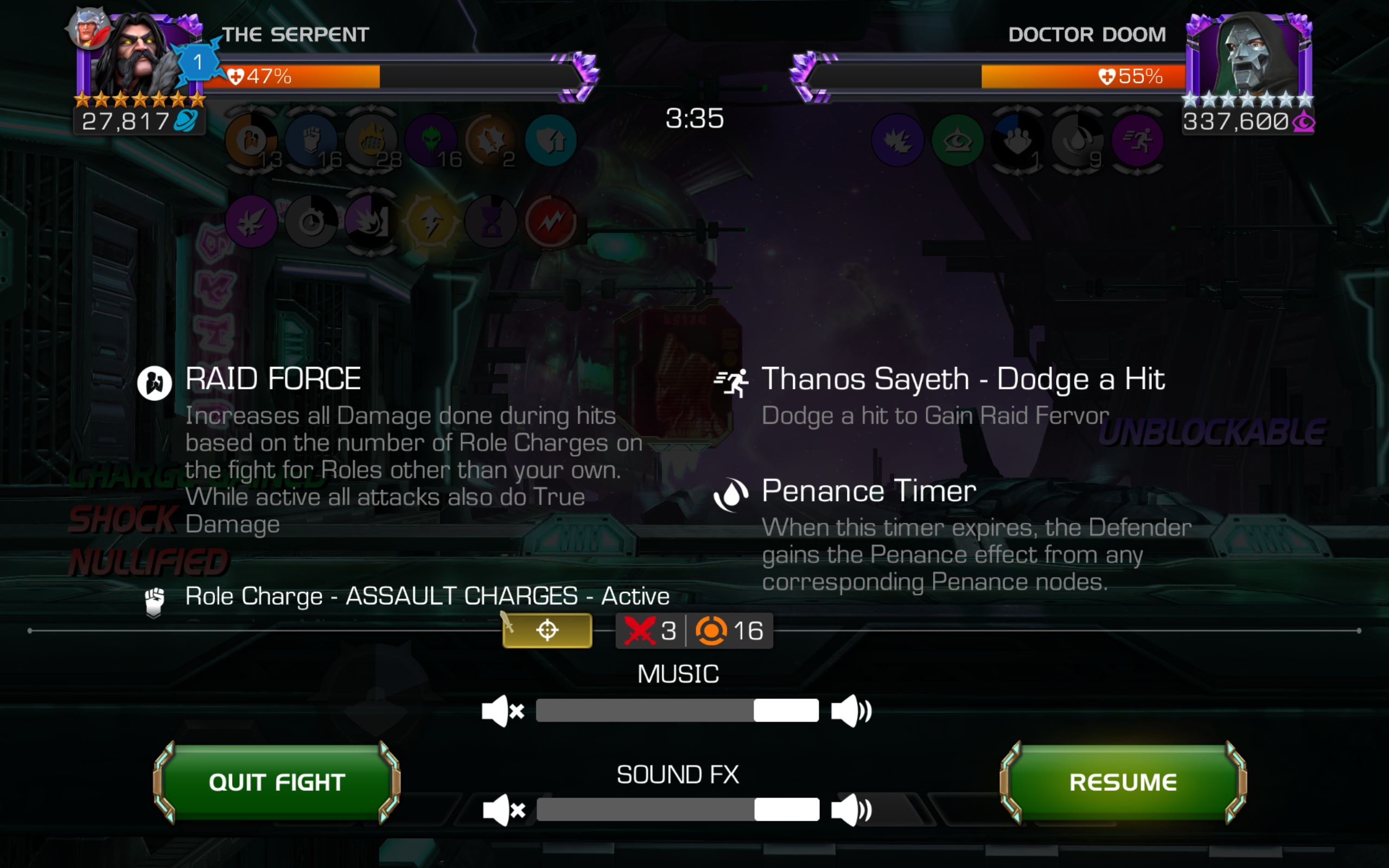Image resolution: width=1389 pixels, height=868 pixels.
Task: Mute the music with speaker icon
Action: coord(503,711)
